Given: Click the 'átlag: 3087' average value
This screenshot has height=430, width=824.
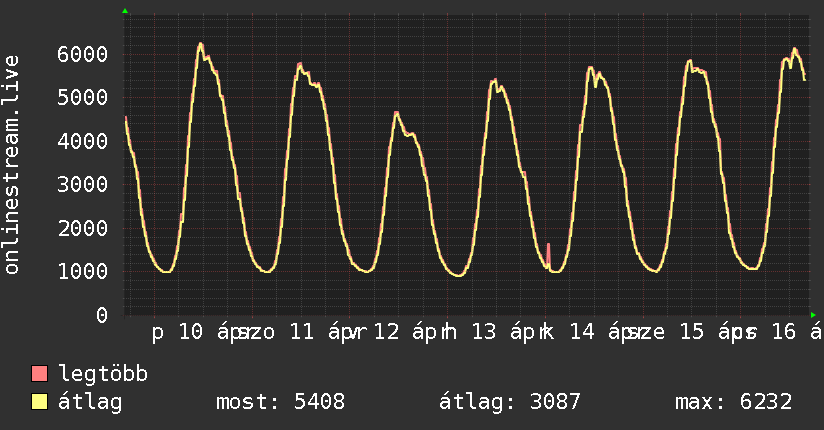Looking at the screenshot, I should point(510,403).
